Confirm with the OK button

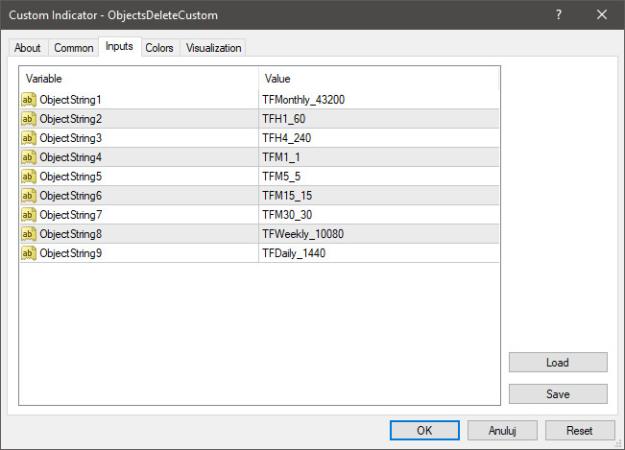425,430
